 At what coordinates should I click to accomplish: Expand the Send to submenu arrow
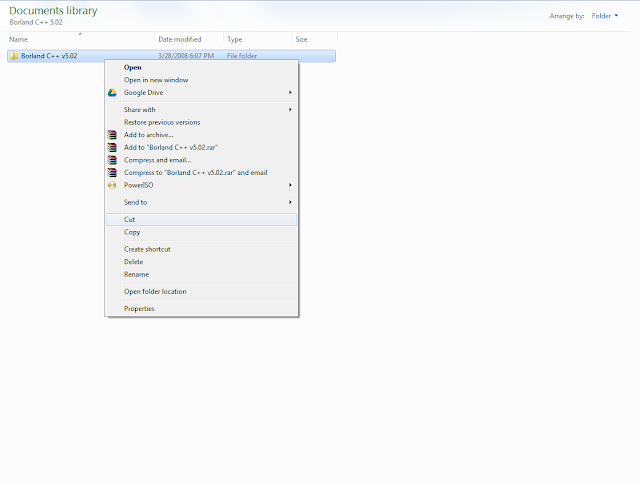290,202
